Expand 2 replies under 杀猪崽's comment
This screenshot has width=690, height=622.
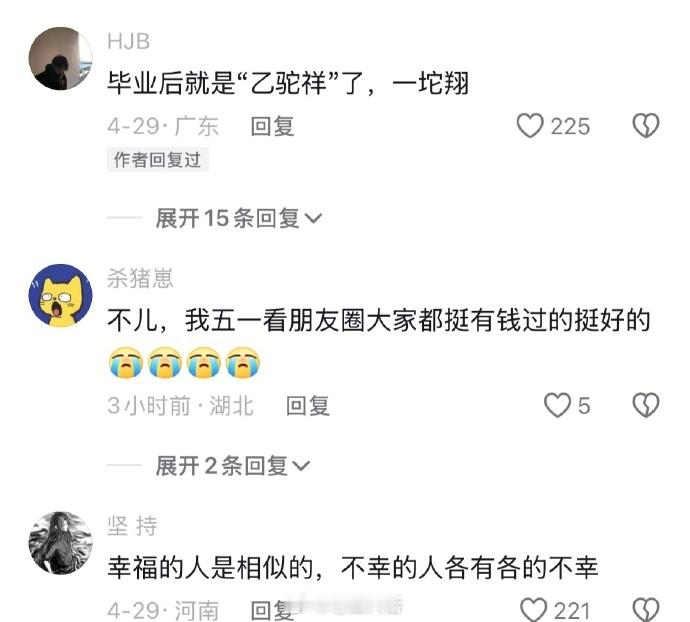tap(233, 466)
